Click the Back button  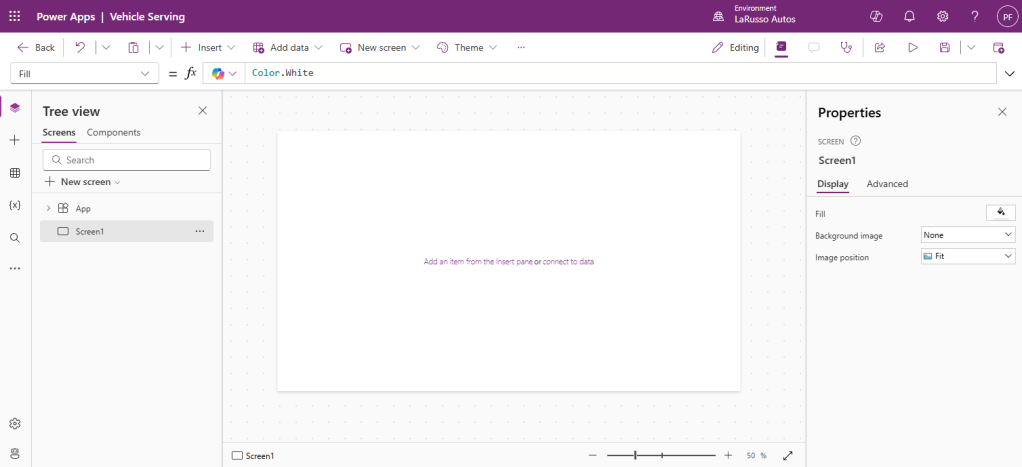pos(36,47)
